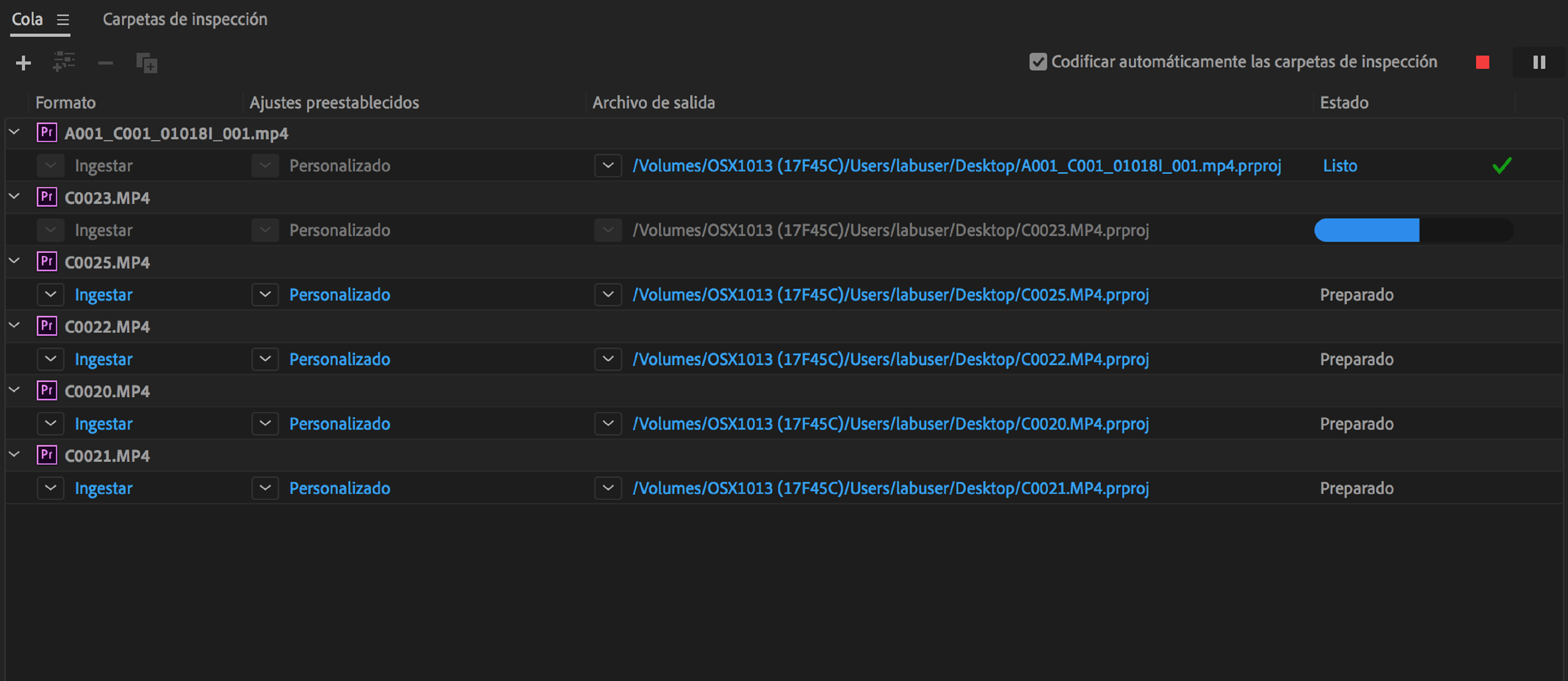Stop the queue with red square

(1482, 62)
